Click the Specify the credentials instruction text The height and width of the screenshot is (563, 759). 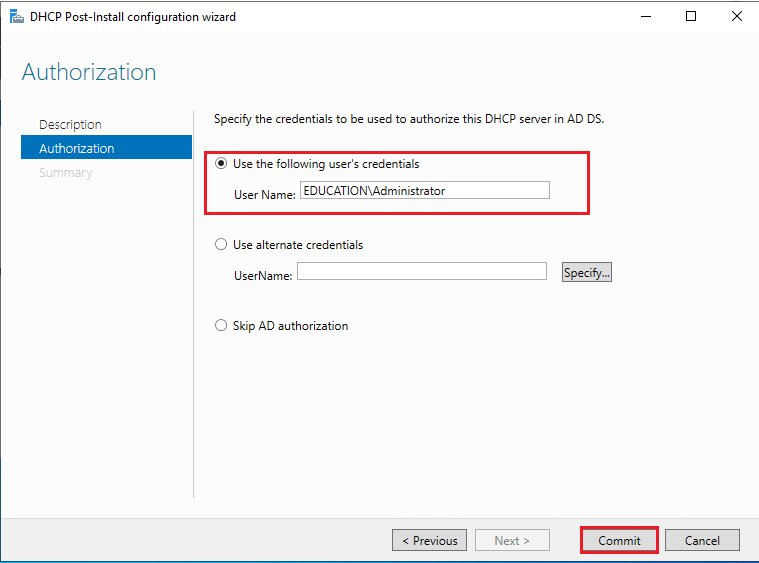click(x=409, y=119)
